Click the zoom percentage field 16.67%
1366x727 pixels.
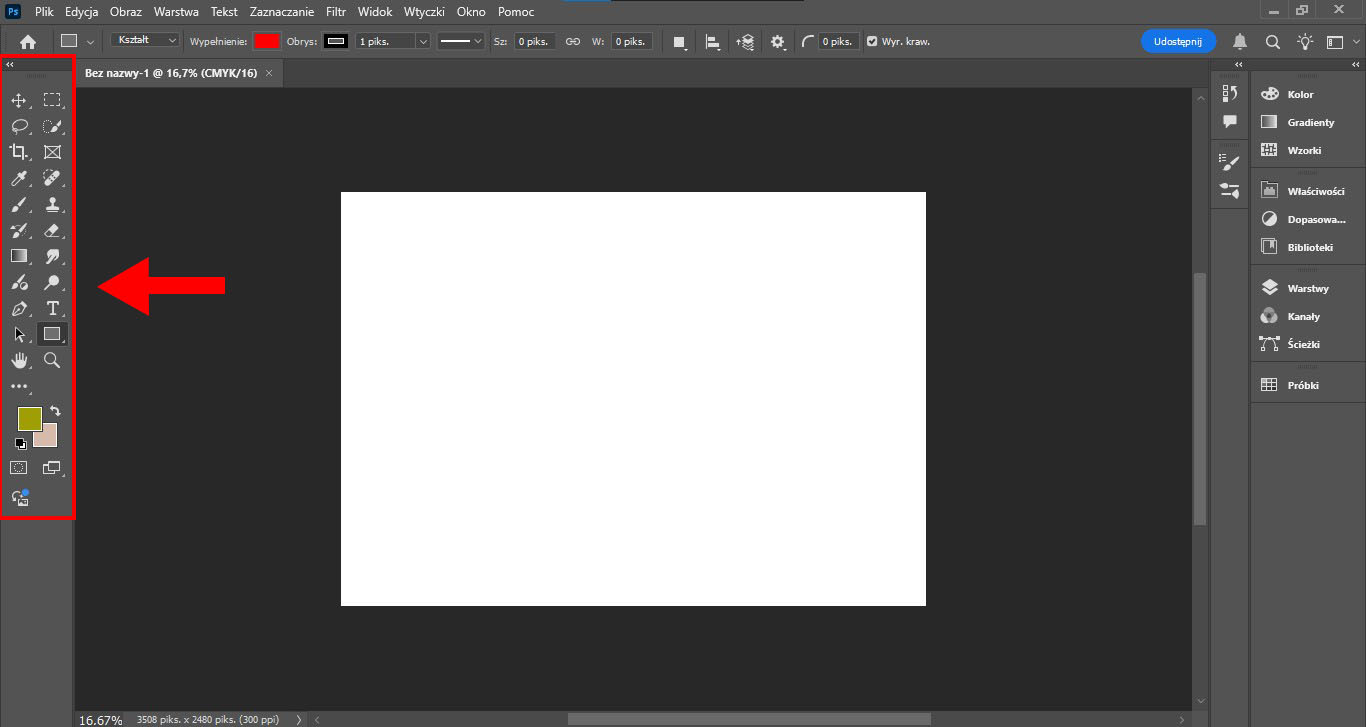click(x=101, y=720)
